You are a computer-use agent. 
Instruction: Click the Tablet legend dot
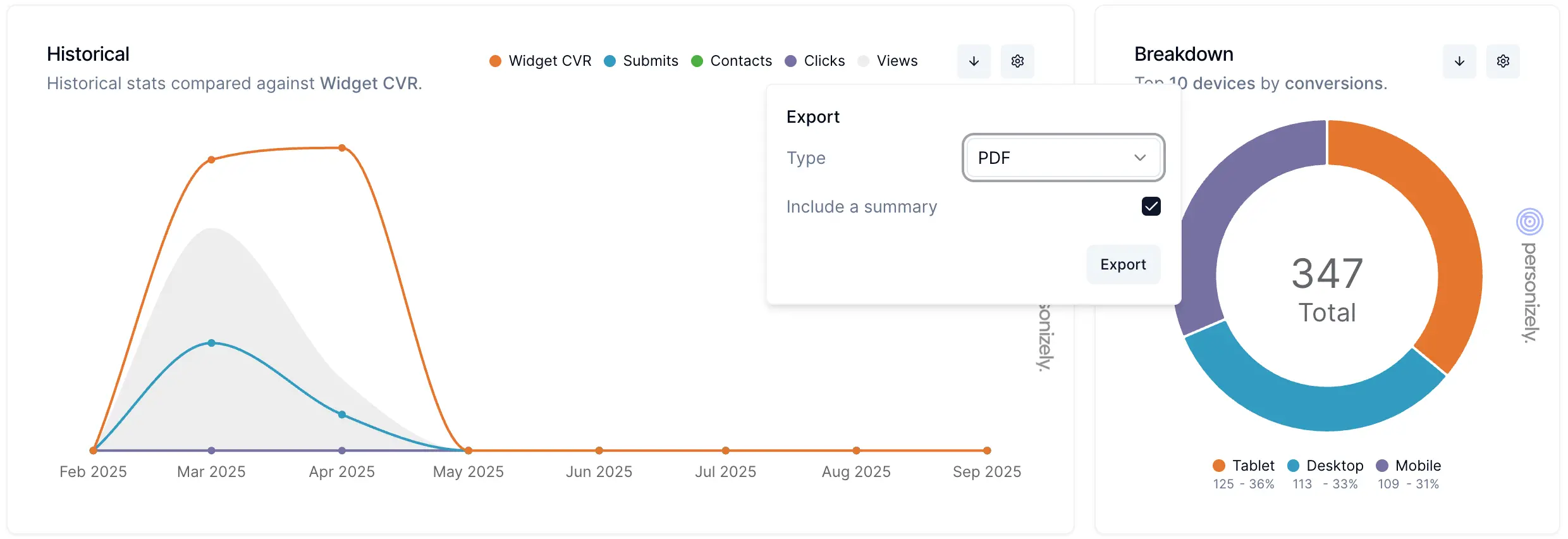tap(1219, 466)
